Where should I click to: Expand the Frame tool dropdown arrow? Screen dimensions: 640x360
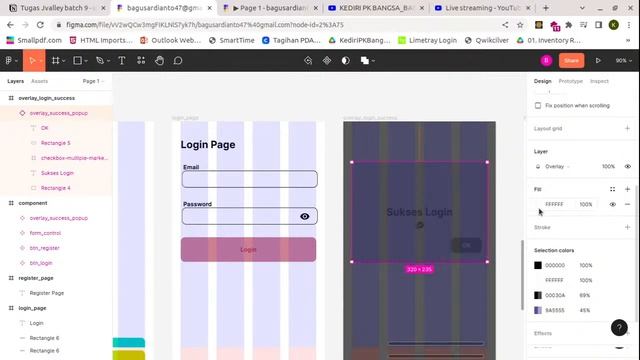click(64, 61)
